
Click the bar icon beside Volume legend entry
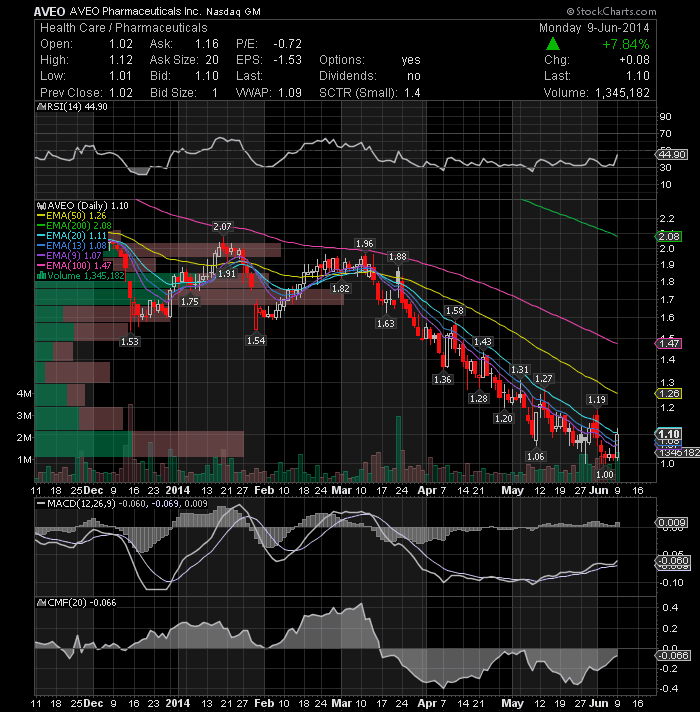click(x=41, y=276)
